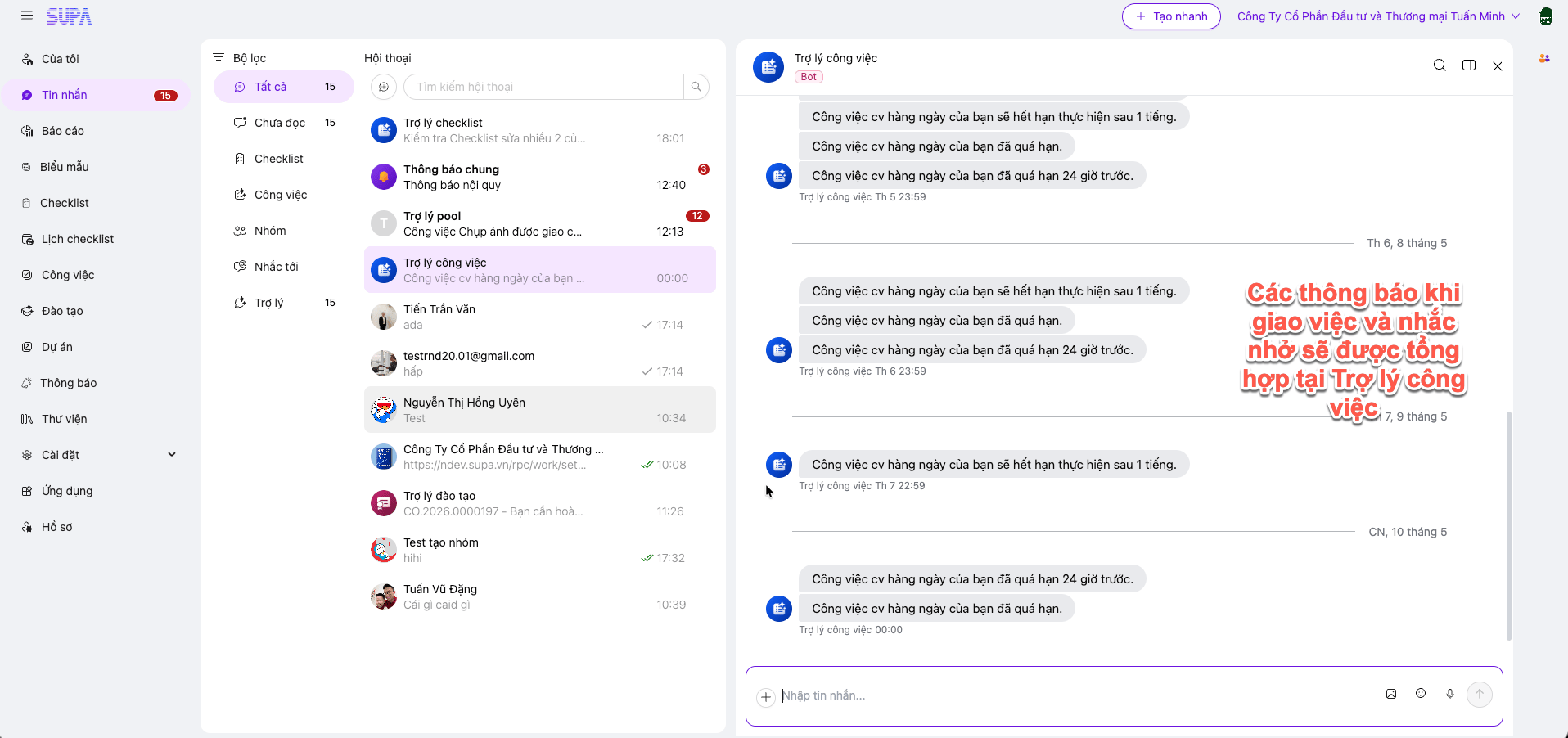Click the send arrow button
This screenshot has width=1568, height=738.
(1480, 695)
